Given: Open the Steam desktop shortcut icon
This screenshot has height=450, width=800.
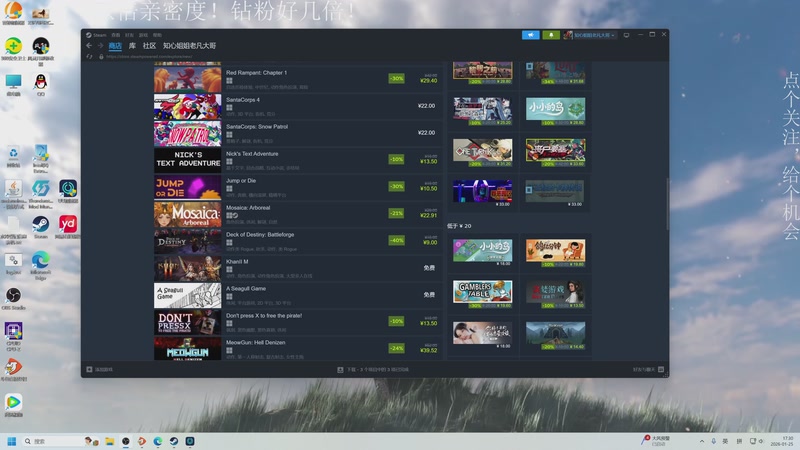Looking at the screenshot, I should coord(40,227).
